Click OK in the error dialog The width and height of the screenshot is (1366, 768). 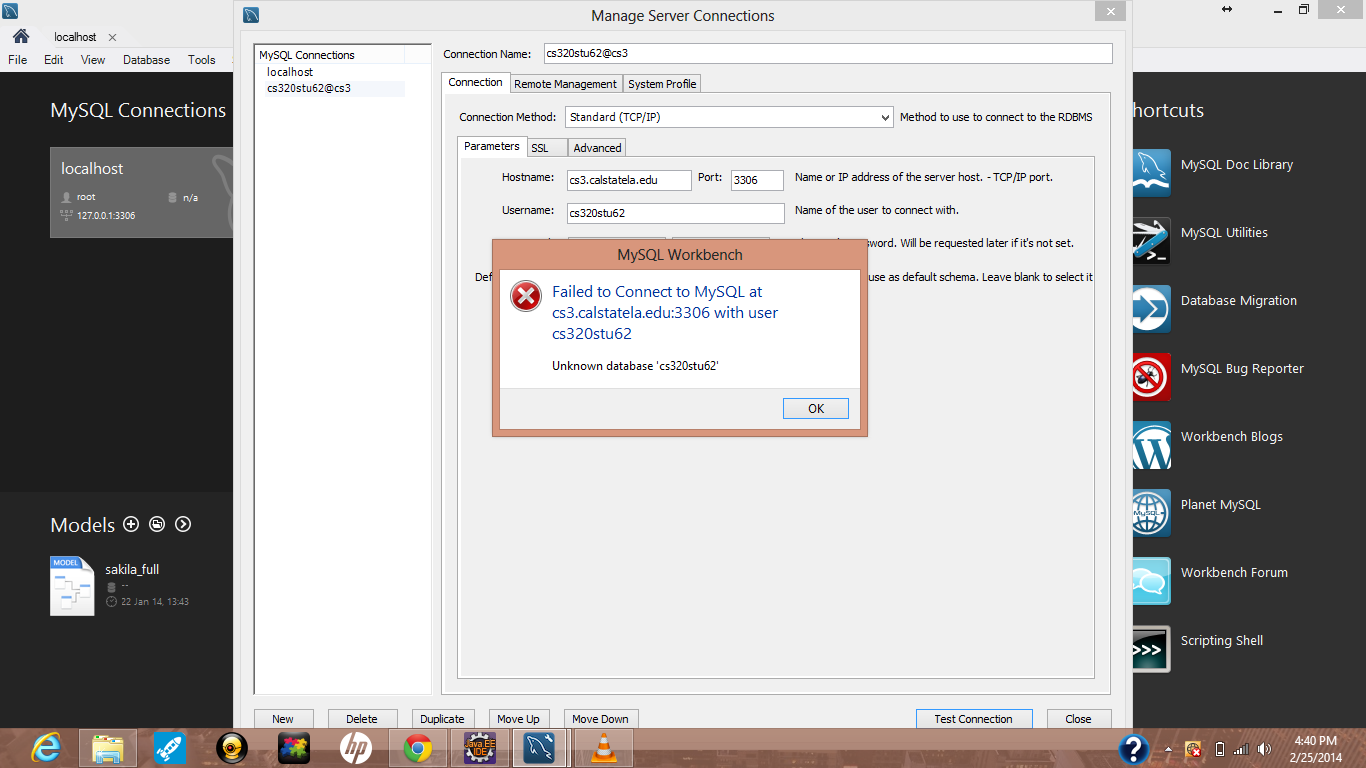815,408
